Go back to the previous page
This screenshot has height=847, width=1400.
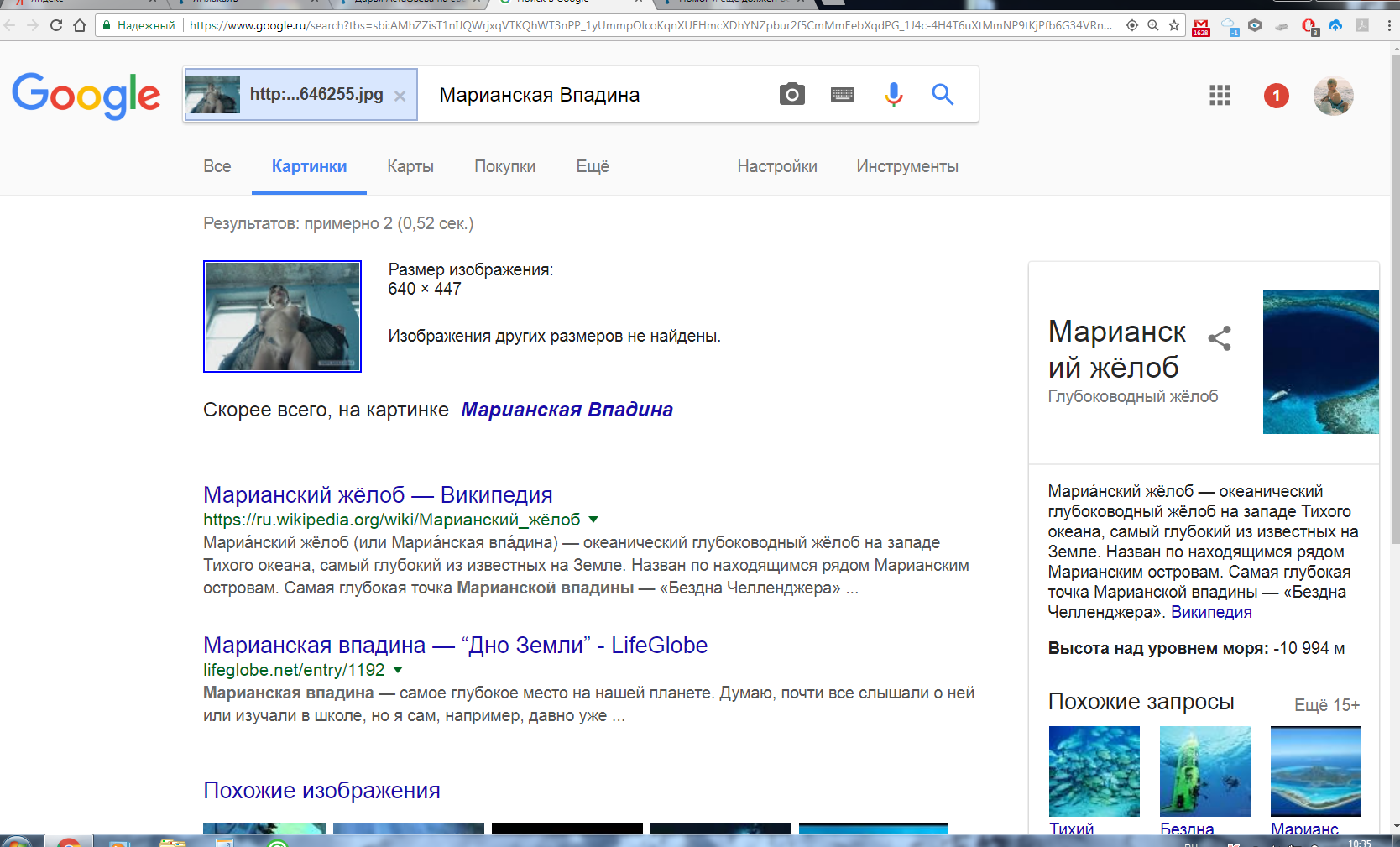pos(10,25)
